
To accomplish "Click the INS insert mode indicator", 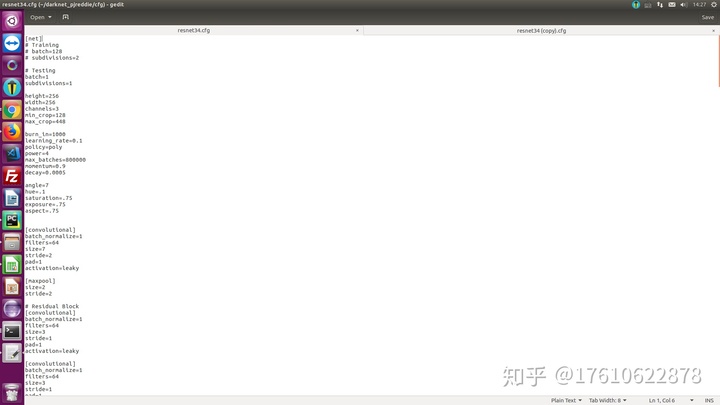I will tap(709, 400).
